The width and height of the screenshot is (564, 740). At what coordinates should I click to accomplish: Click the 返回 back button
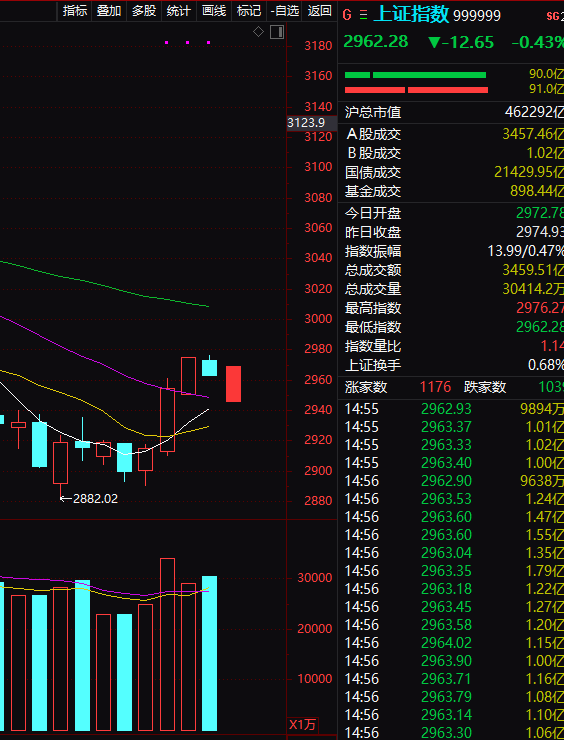320,10
